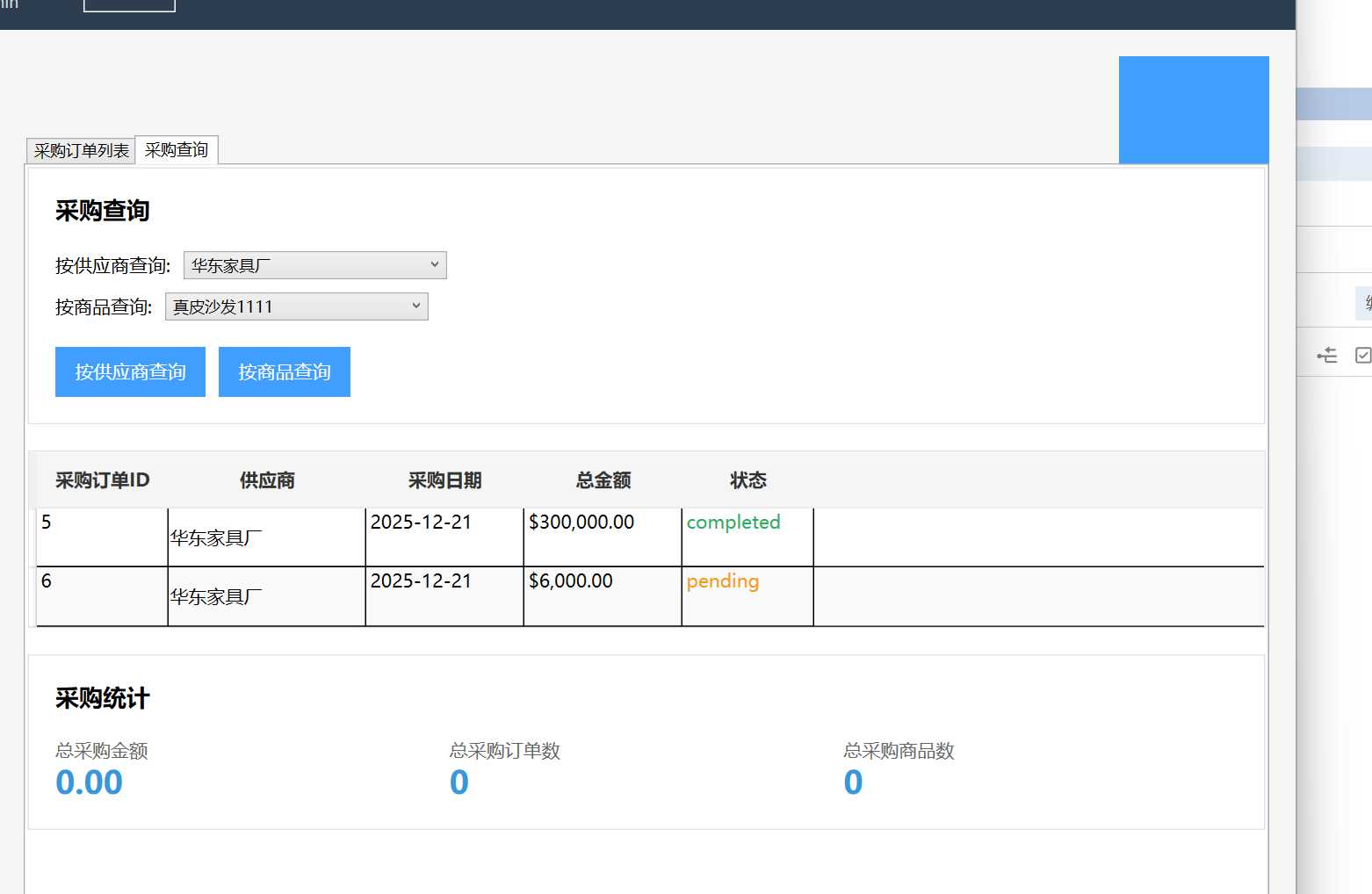
Task: Click the 采购日期 column header
Action: (444, 480)
